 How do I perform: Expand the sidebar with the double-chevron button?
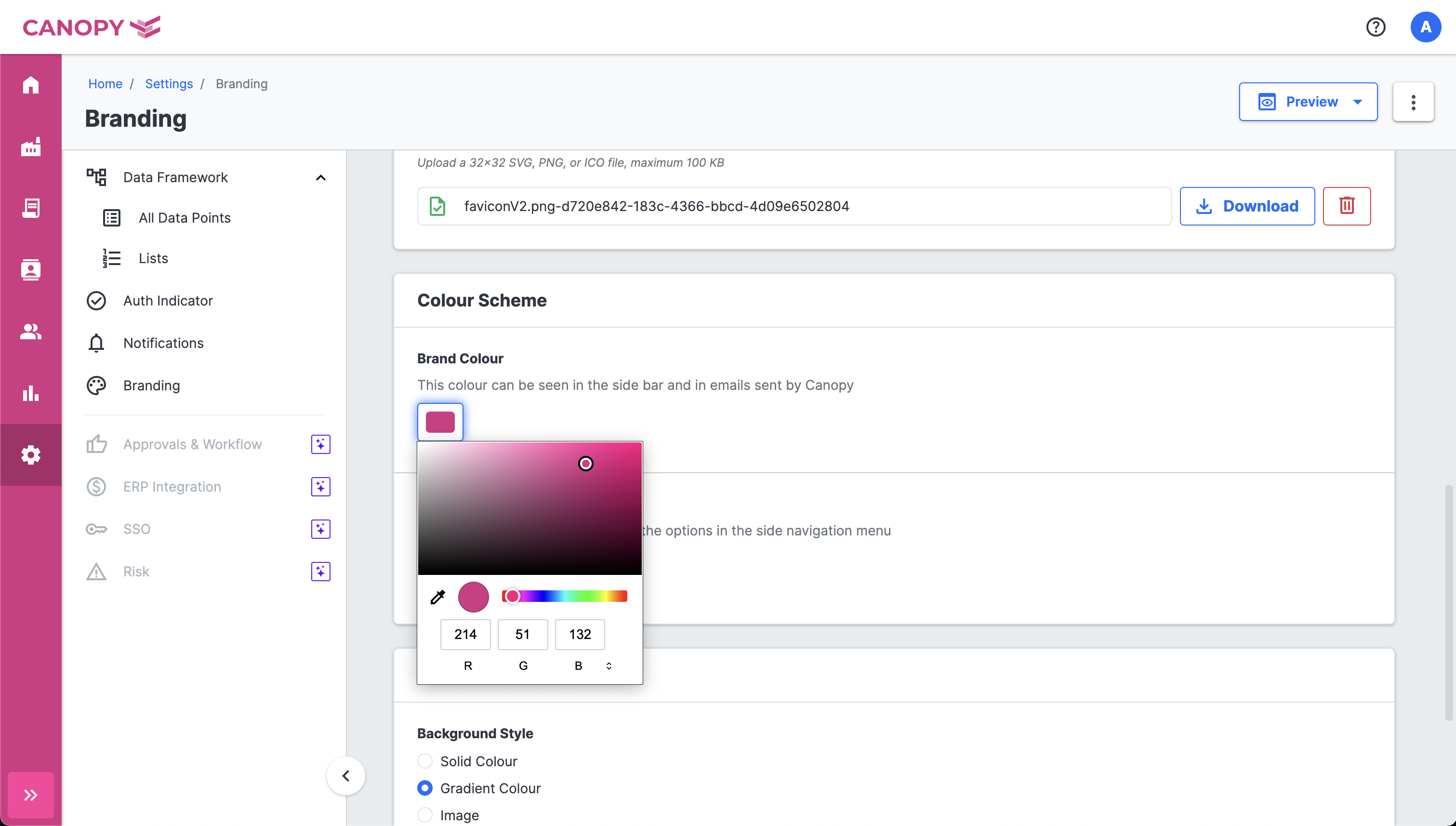tap(31, 794)
